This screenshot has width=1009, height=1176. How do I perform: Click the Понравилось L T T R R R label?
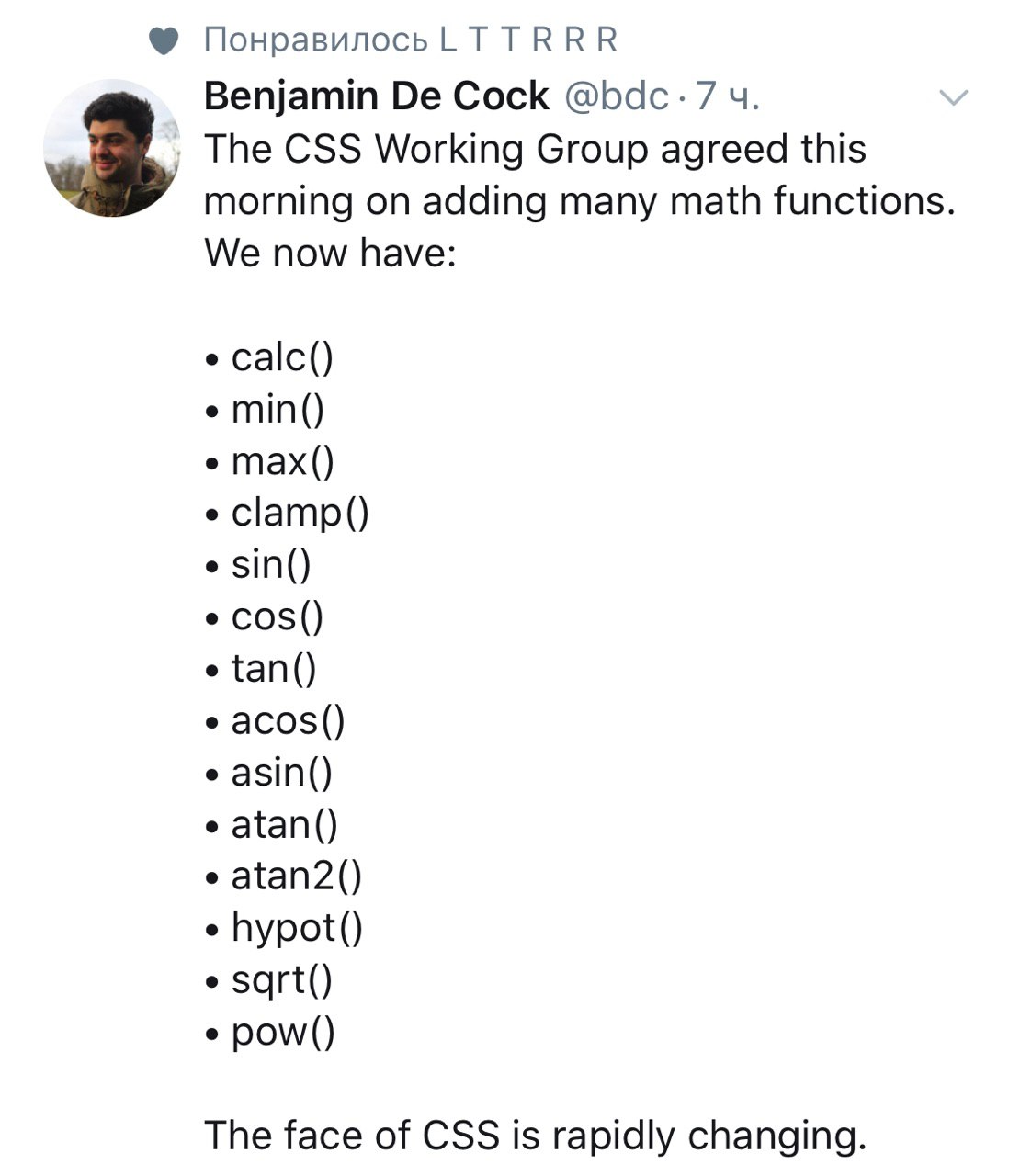click(x=410, y=40)
